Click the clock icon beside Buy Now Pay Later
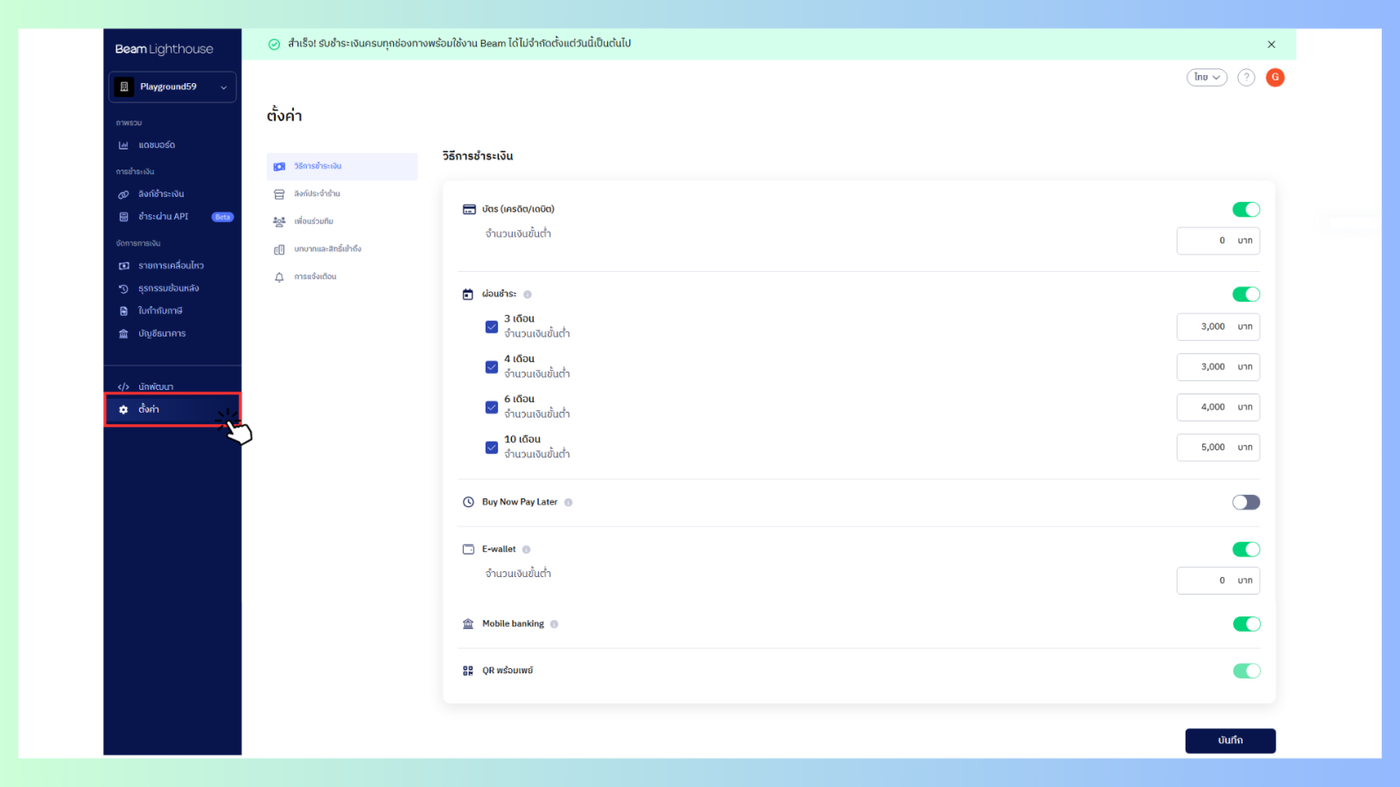Screen dimensions: 1400x787 [468, 502]
